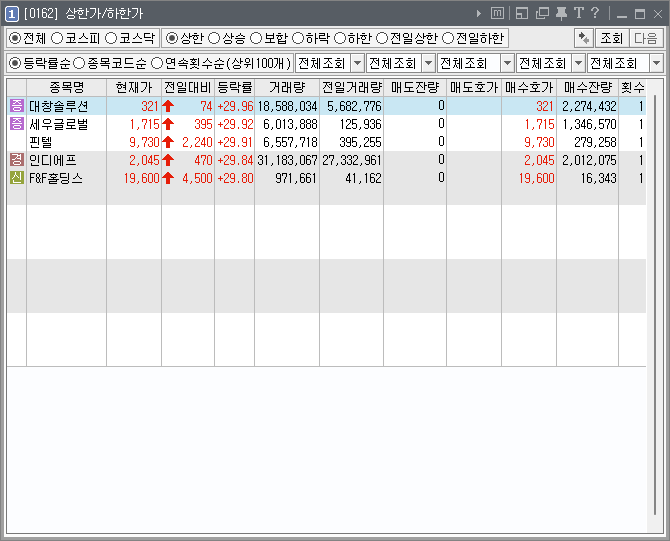Select the 전체 market radio button
The height and width of the screenshot is (541, 670).
15,38
